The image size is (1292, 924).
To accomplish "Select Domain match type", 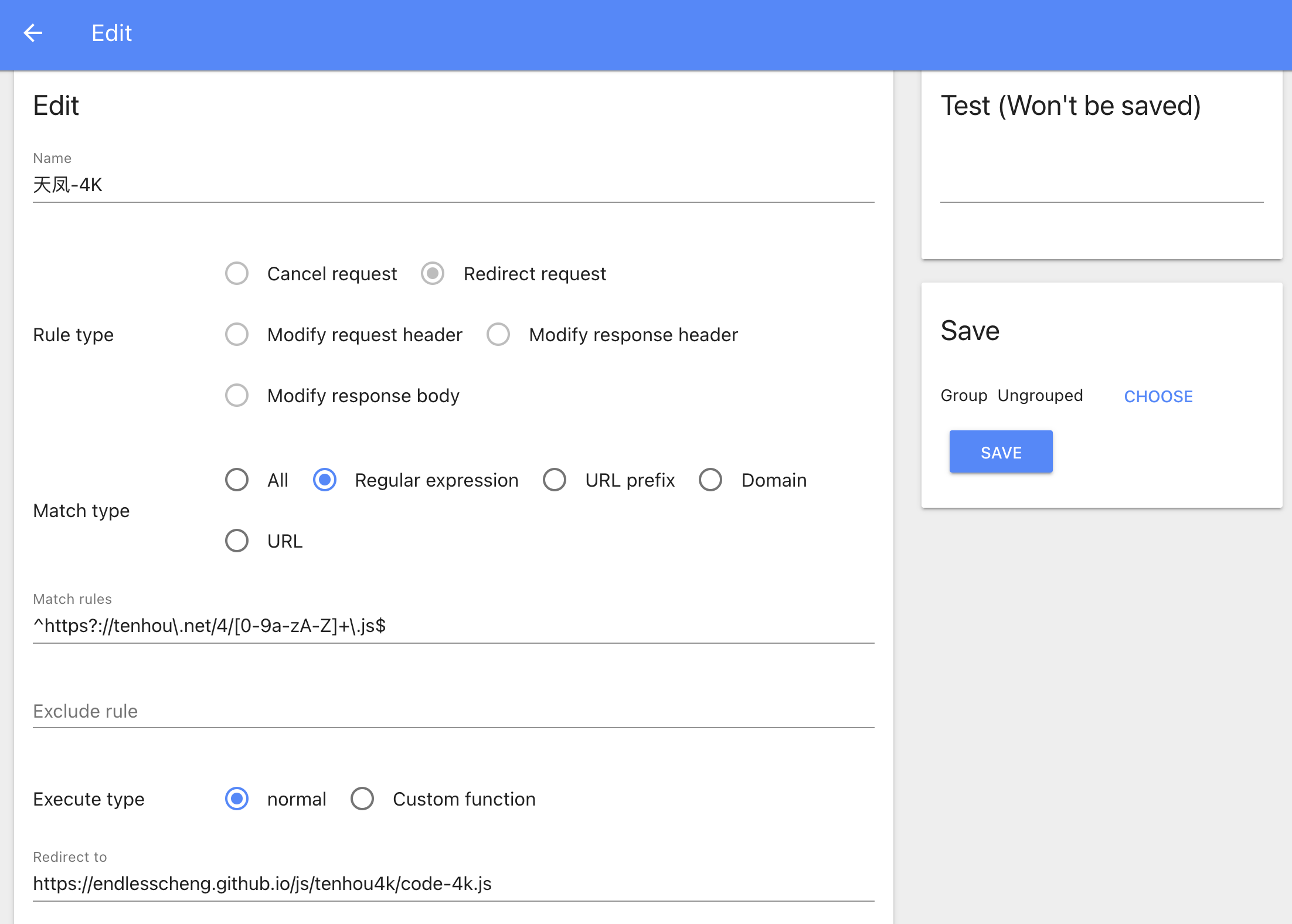I will coord(710,480).
